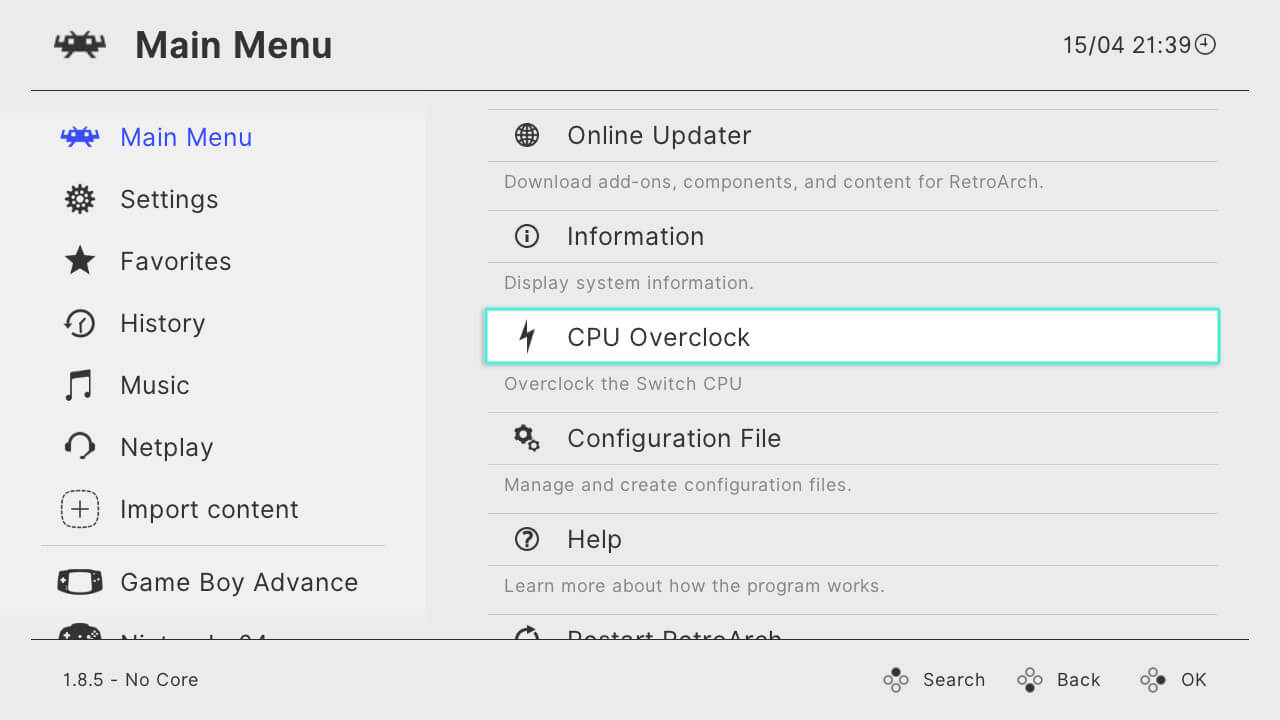Click the Netplay headset icon
Viewport: 1280px width, 720px height.
(80, 447)
